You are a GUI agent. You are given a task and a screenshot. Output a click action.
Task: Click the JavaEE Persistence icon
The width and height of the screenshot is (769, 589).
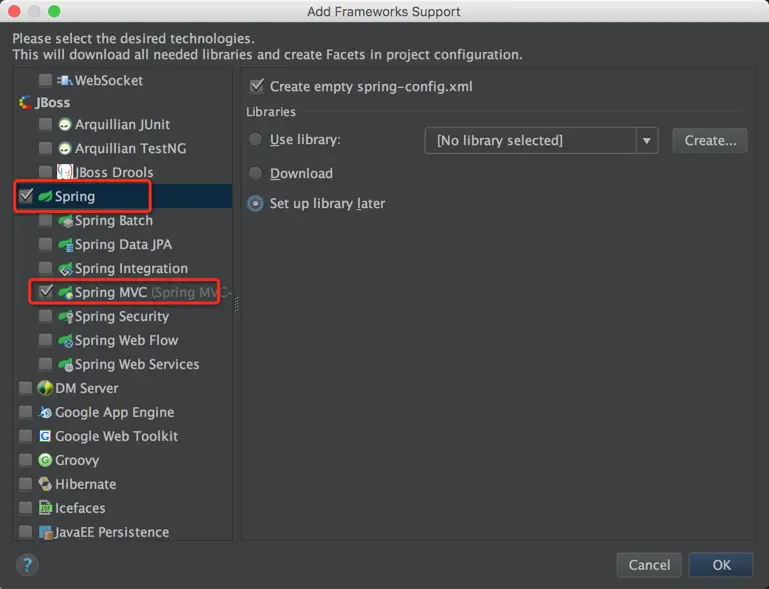point(46,532)
